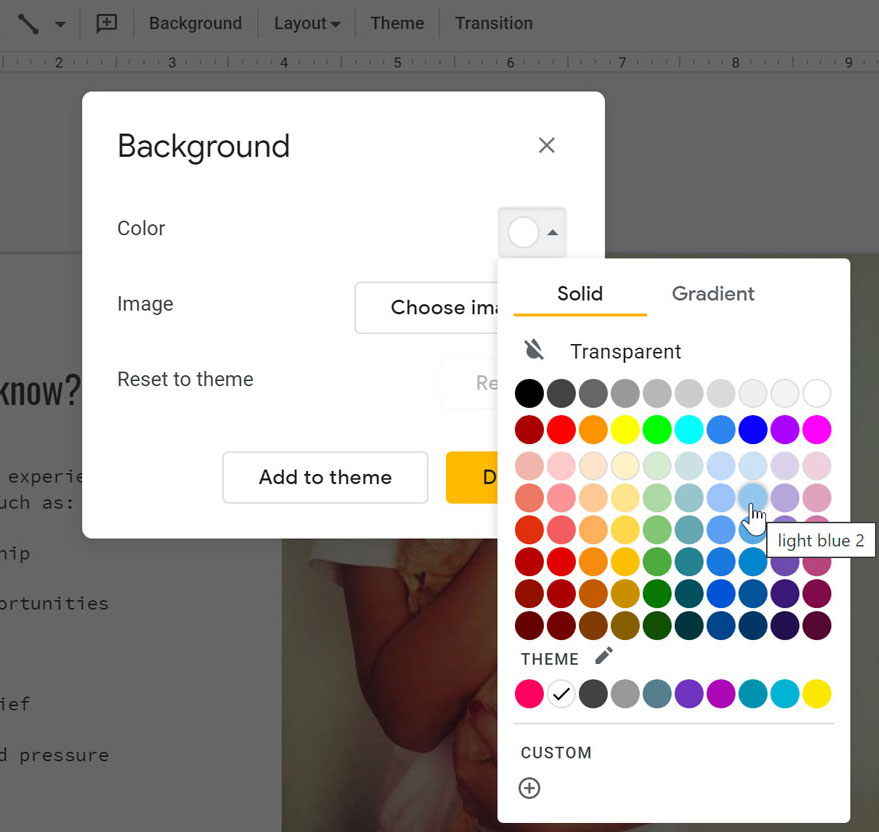Click the add comment icon
The image size is (879, 832).
pos(107,23)
